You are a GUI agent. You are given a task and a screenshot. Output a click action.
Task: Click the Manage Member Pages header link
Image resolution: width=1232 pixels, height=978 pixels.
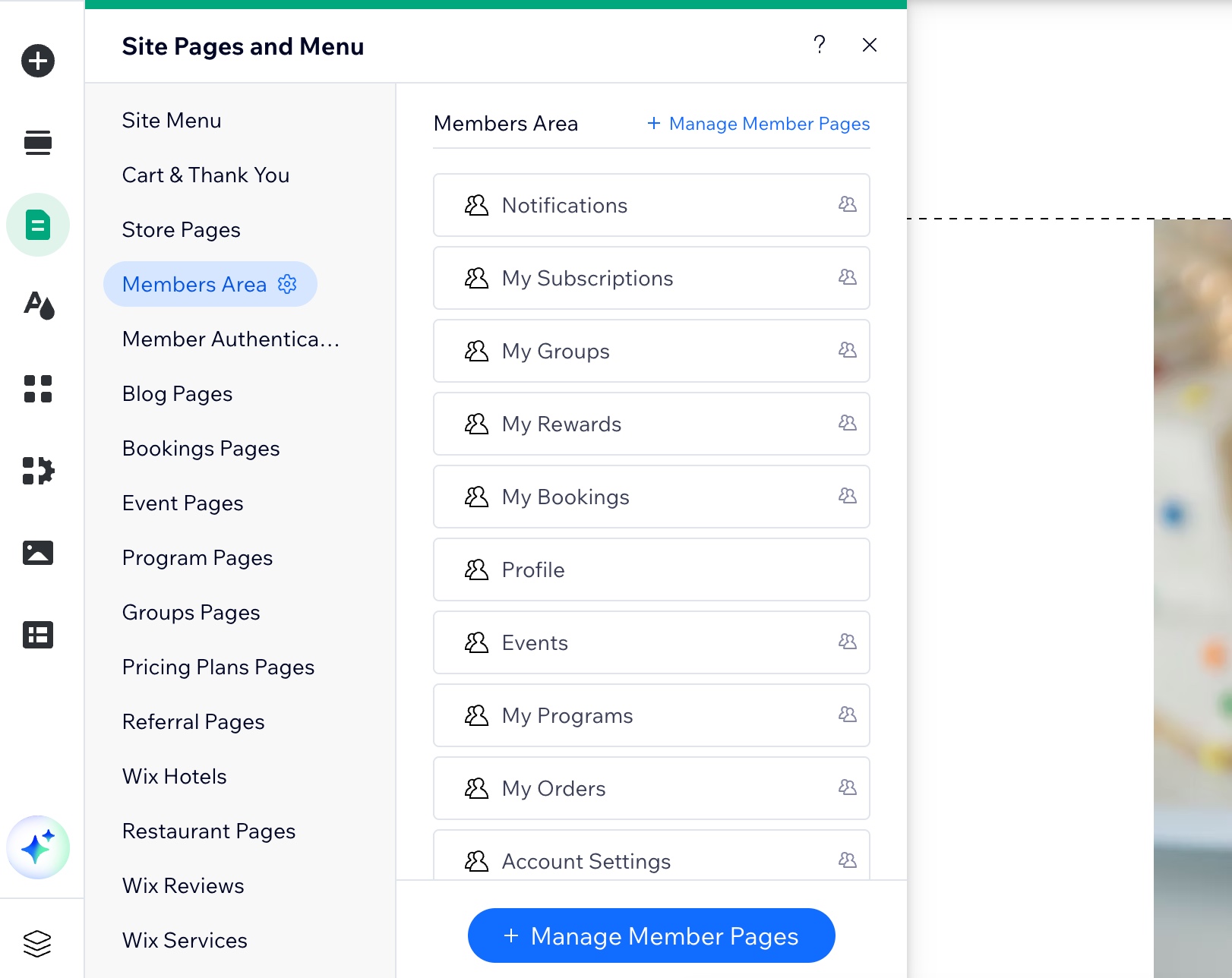759,123
